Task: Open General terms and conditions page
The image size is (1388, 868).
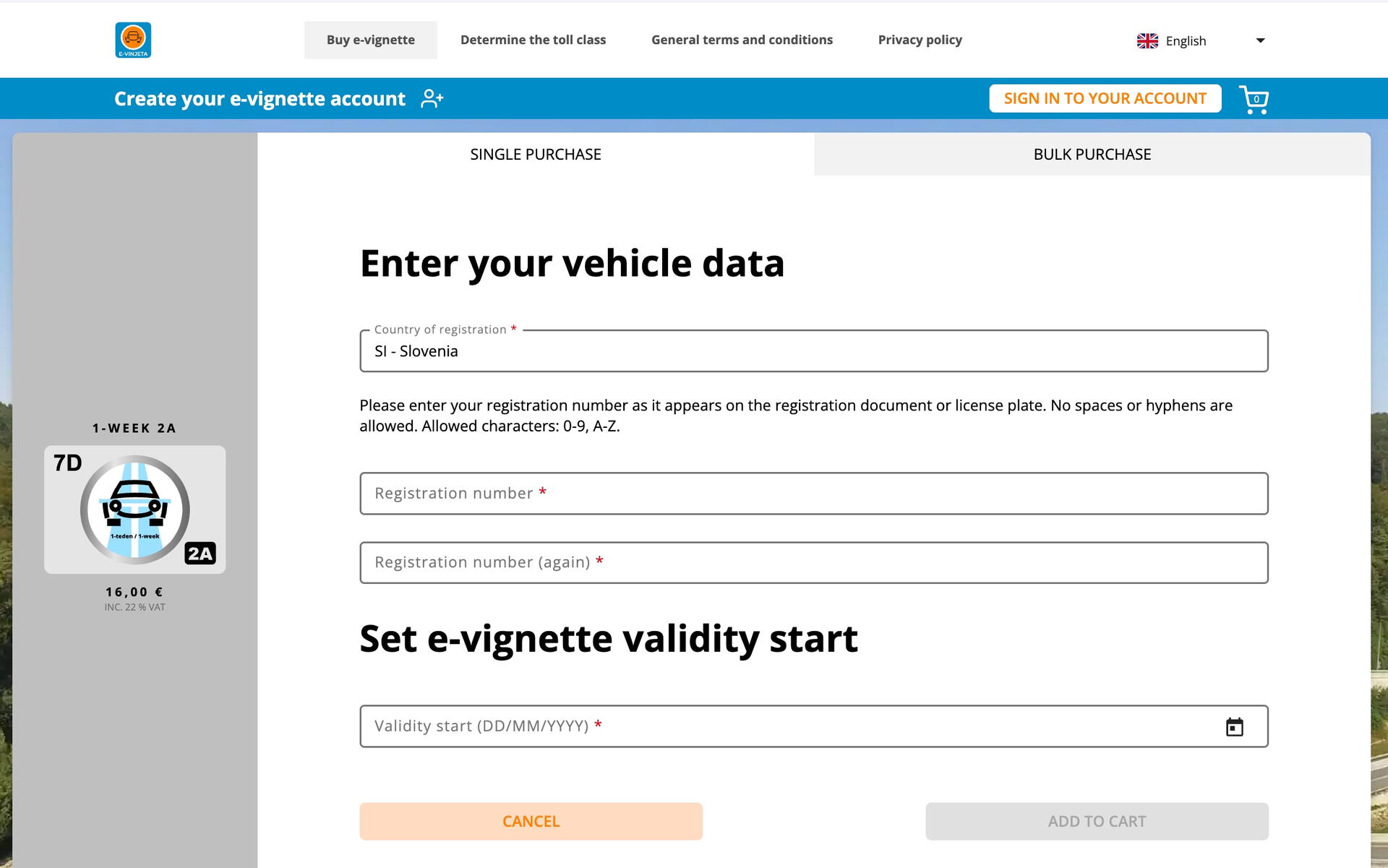Action: 742,40
